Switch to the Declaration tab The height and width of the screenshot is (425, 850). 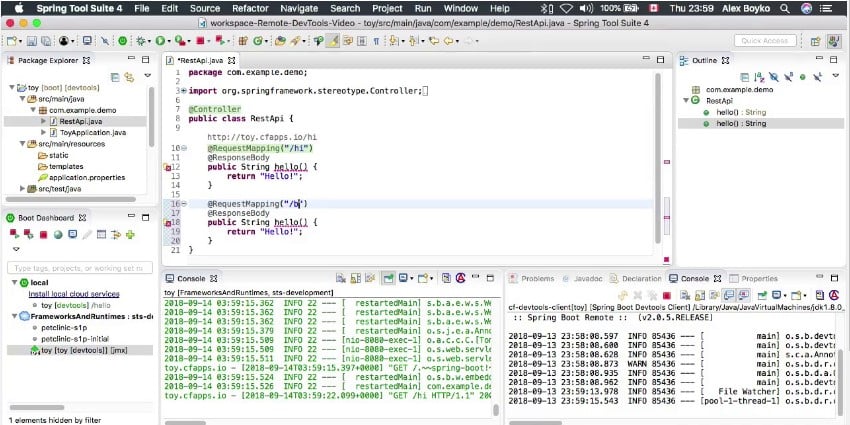(x=635, y=279)
